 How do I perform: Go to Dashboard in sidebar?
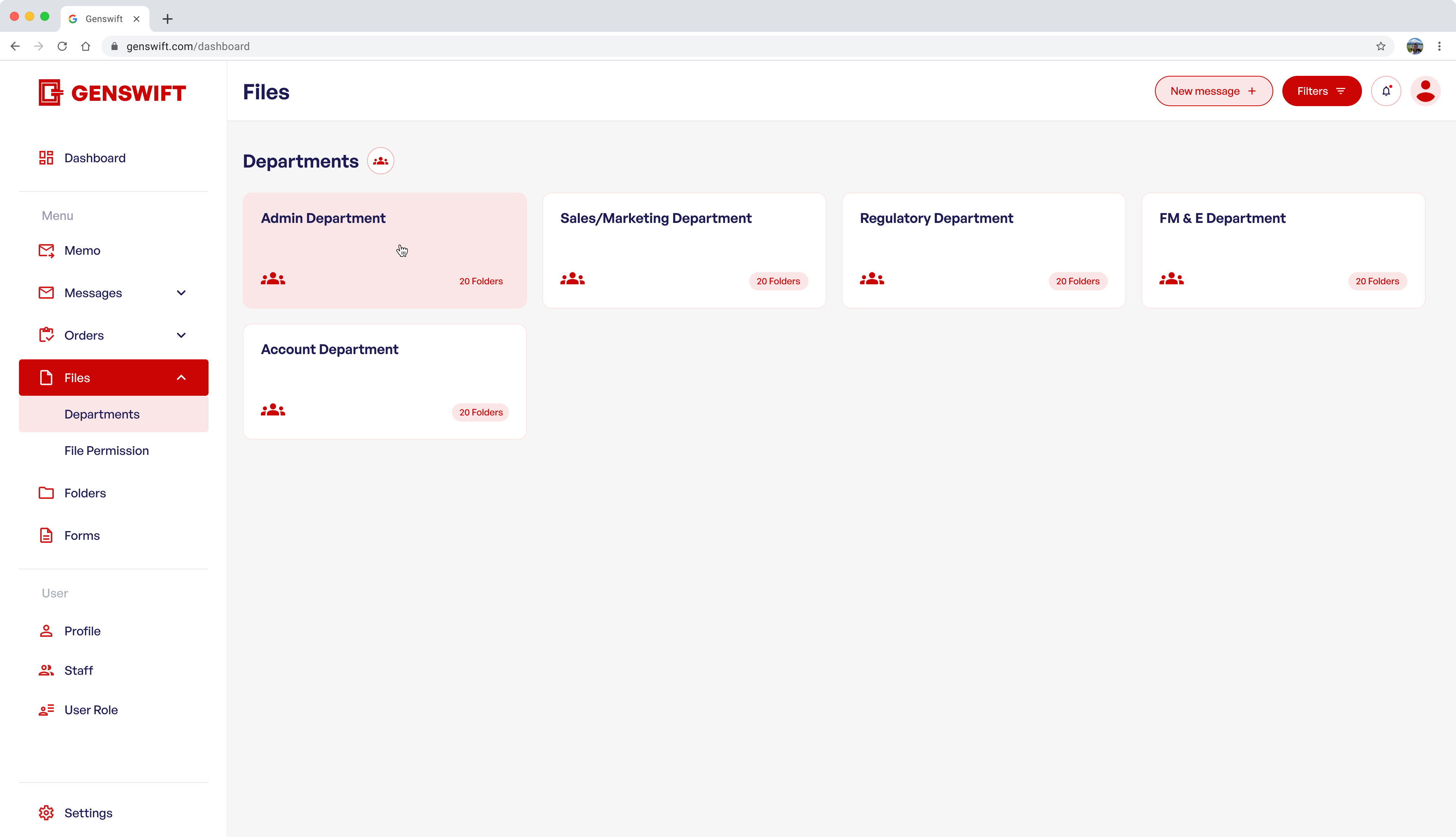95,158
